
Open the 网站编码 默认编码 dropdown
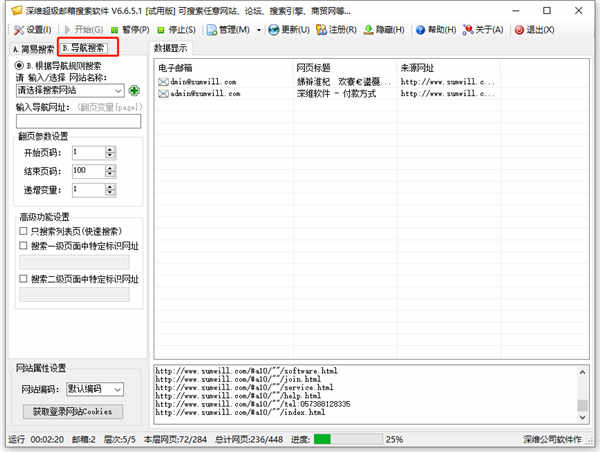pos(95,389)
